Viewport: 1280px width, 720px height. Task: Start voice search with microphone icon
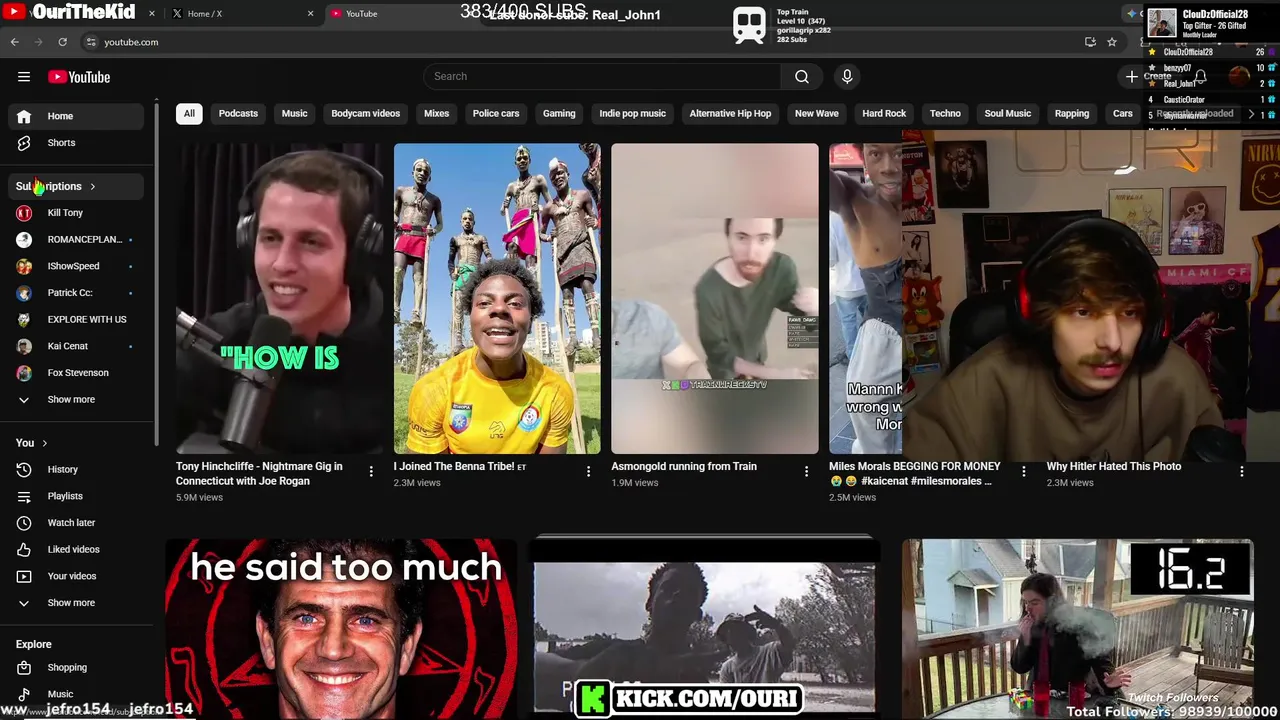(x=847, y=77)
